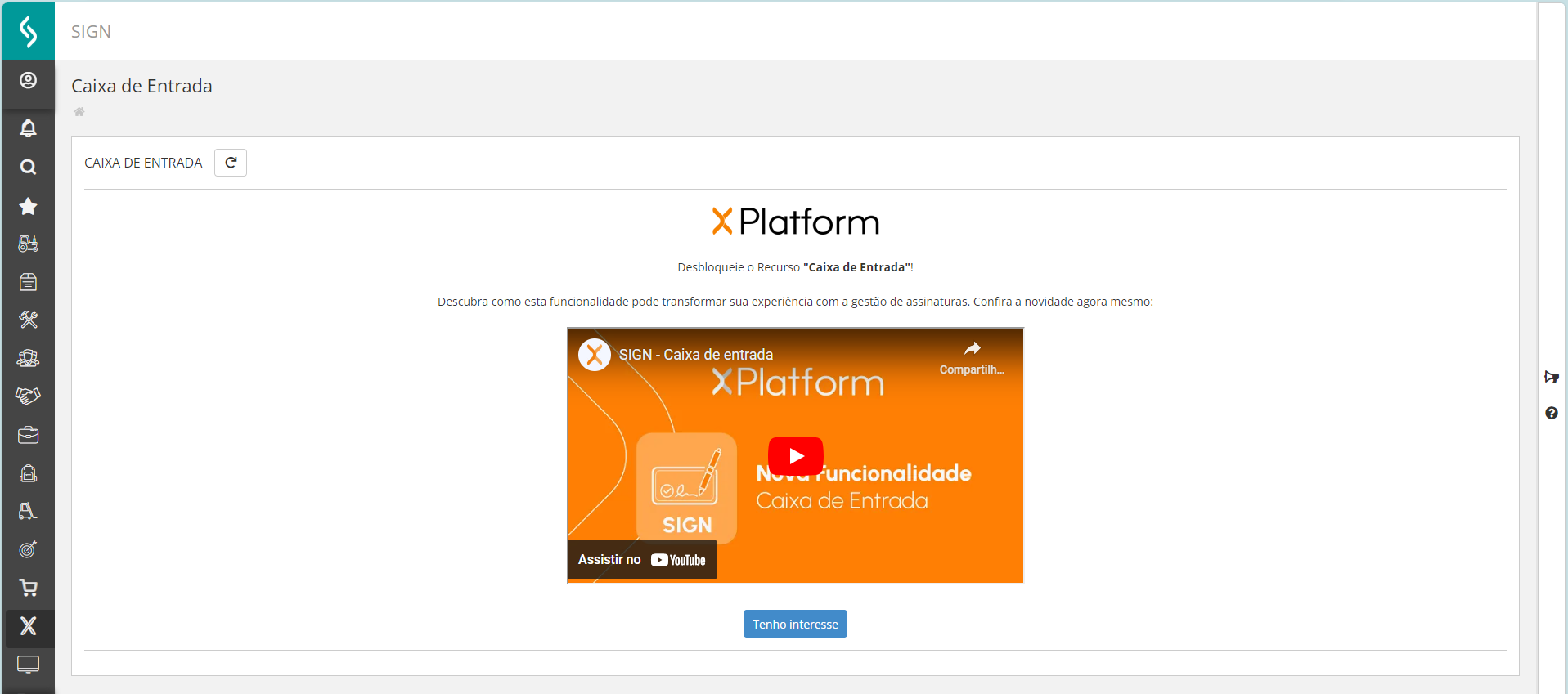Open the monitor screen module icon

(x=28, y=665)
